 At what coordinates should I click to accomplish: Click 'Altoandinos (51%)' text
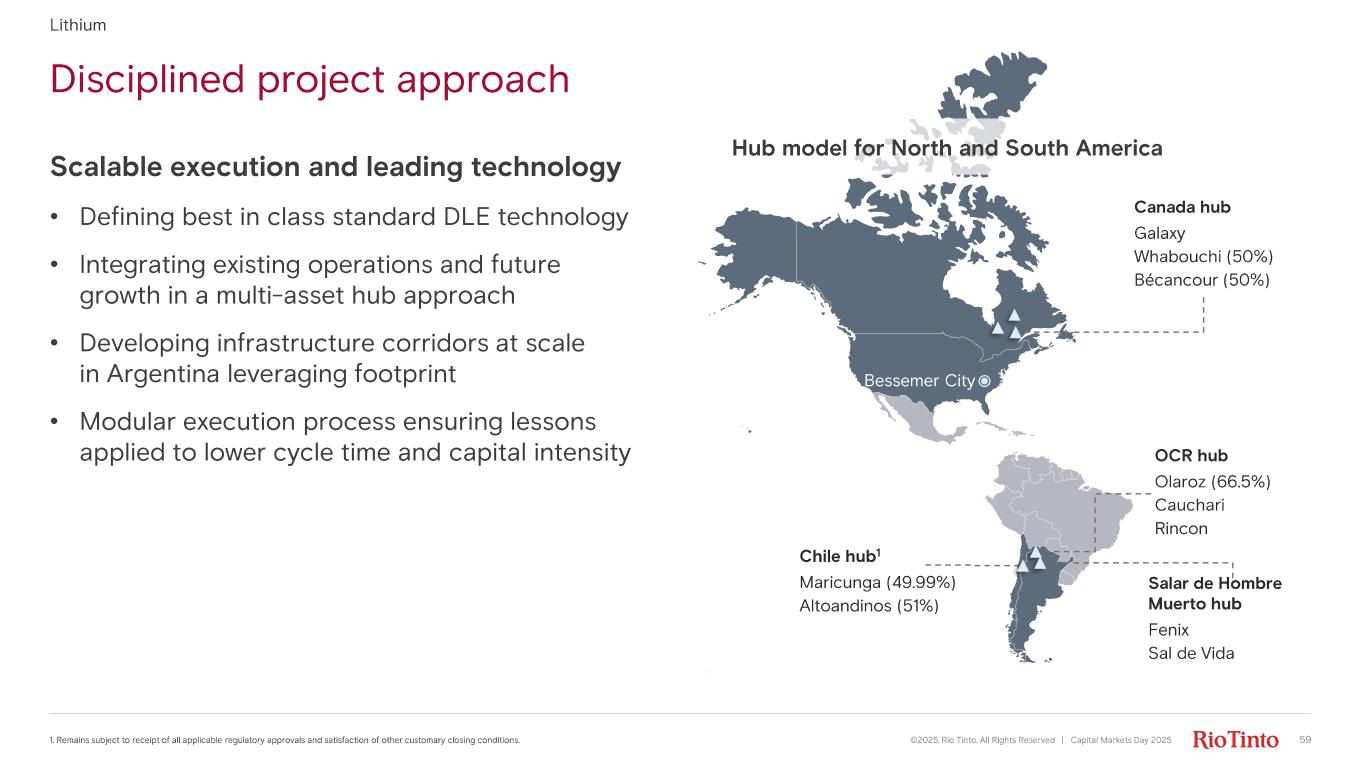point(869,606)
